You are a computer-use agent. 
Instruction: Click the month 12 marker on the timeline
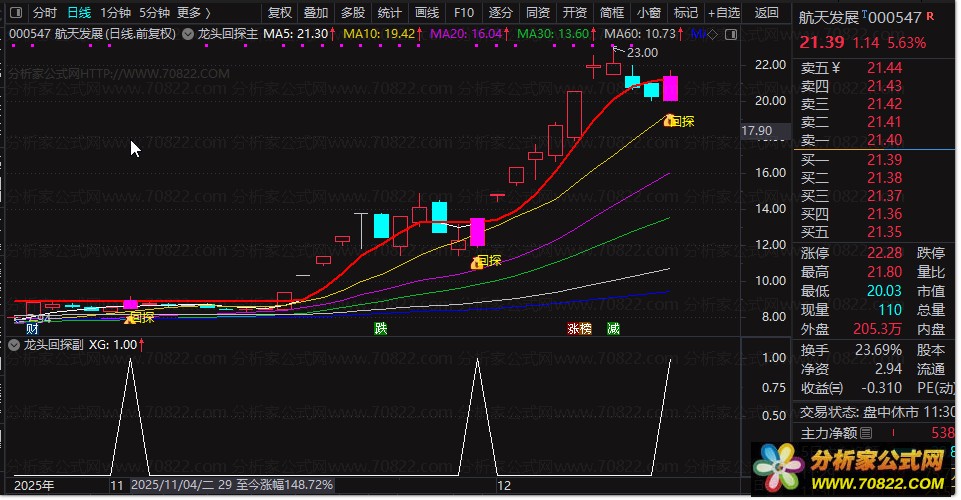504,486
